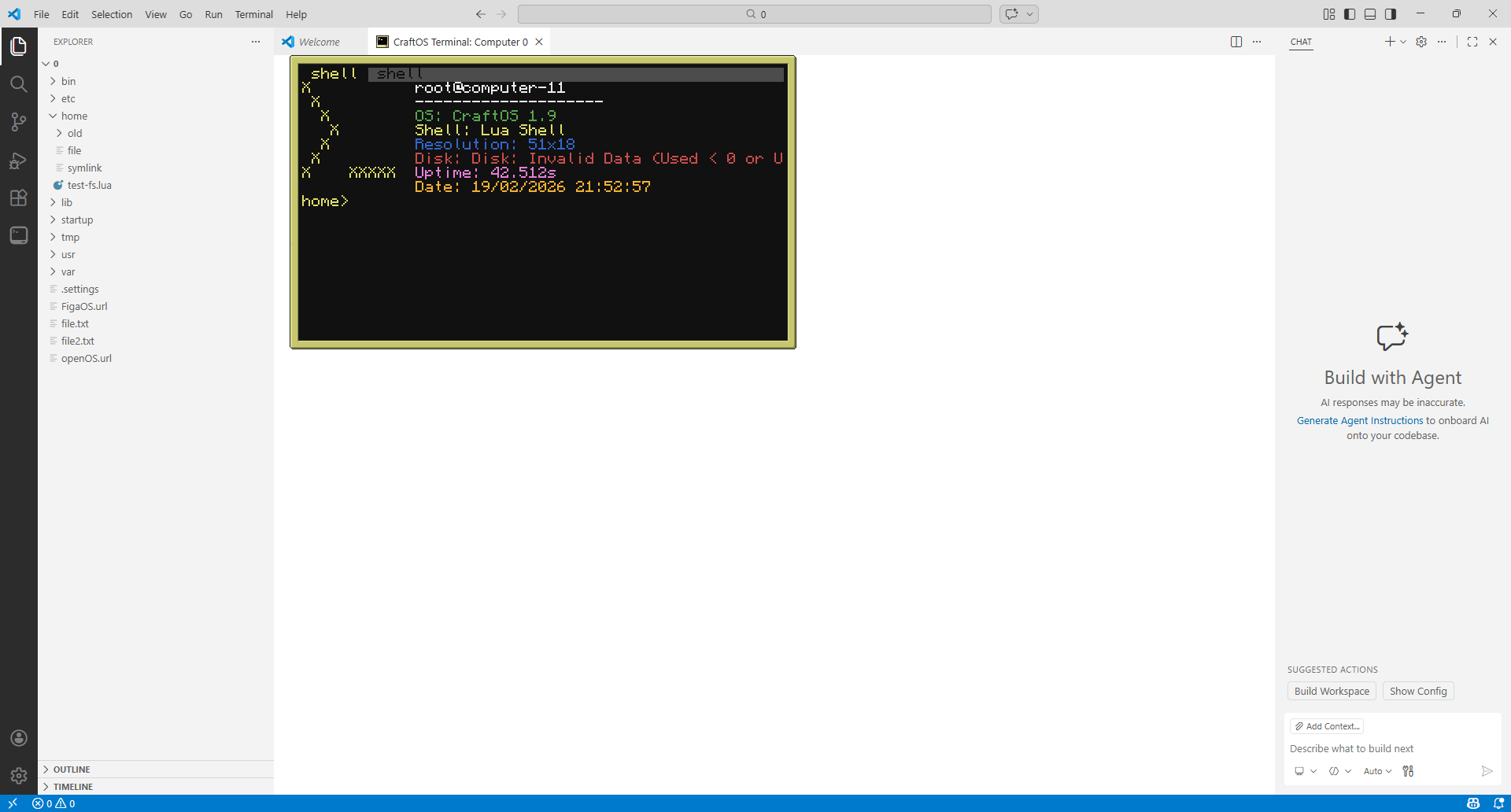Viewport: 1511px width, 812px height.
Task: Go back in navigation history
Action: click(x=481, y=14)
